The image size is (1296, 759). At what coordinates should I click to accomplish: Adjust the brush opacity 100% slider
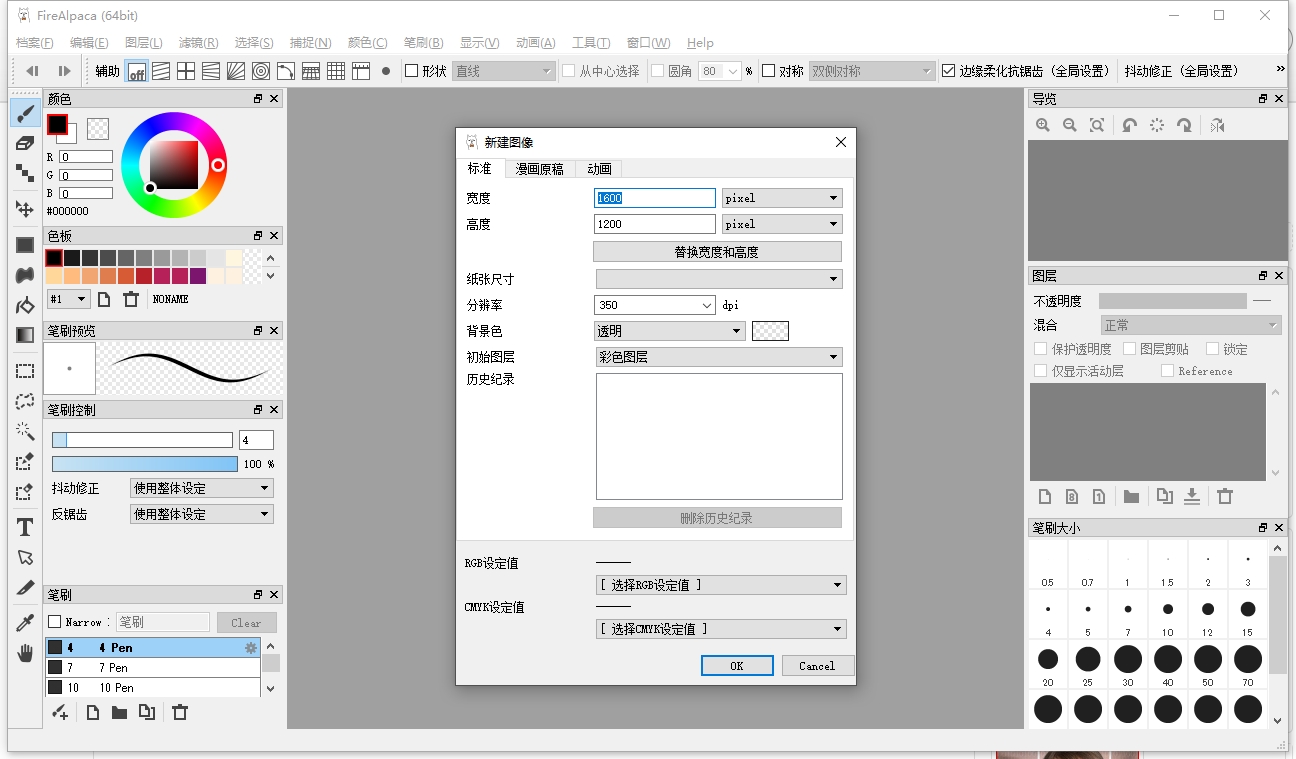coord(145,464)
